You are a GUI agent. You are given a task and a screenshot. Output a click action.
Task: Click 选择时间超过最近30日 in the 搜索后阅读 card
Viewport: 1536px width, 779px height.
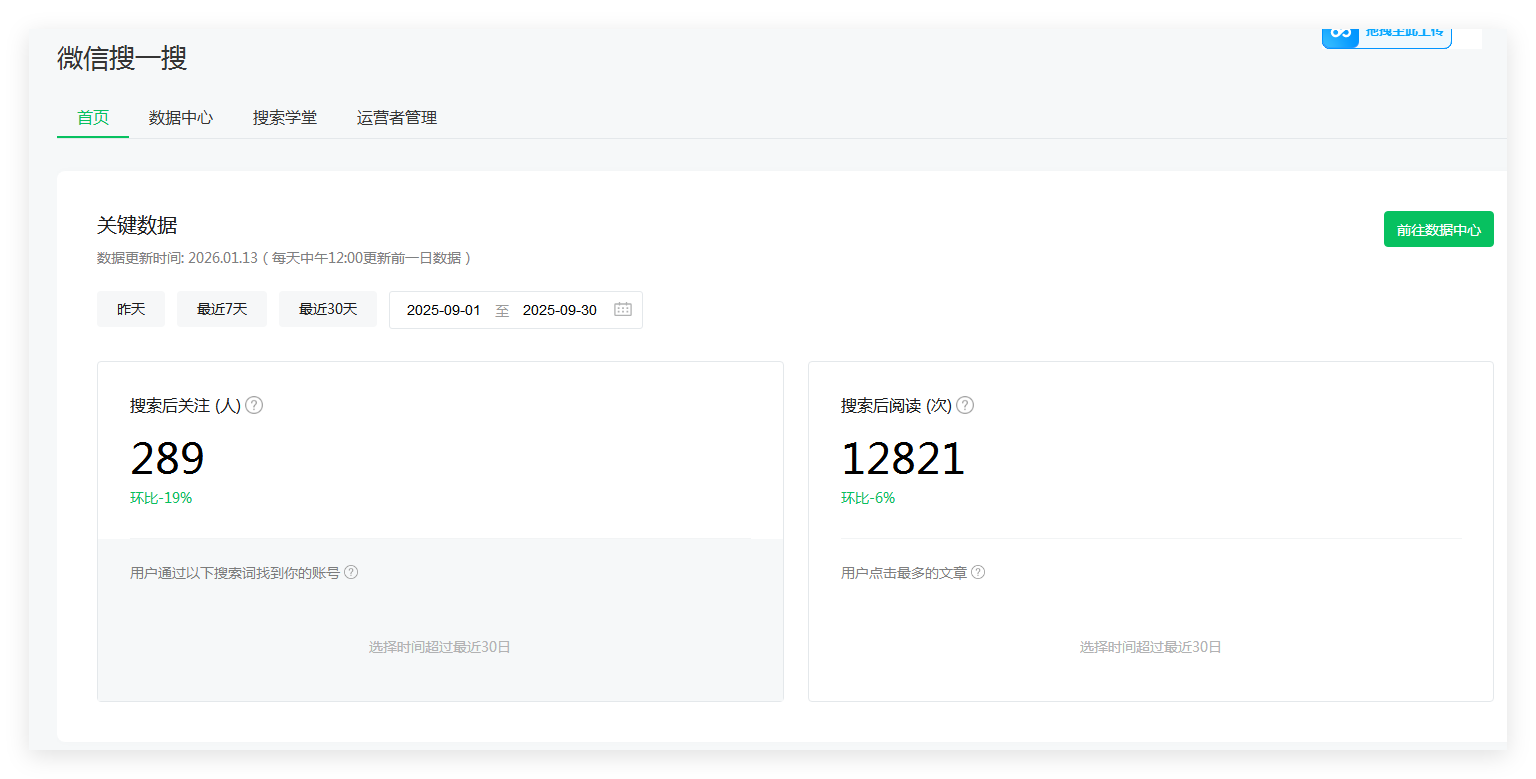[1151, 647]
